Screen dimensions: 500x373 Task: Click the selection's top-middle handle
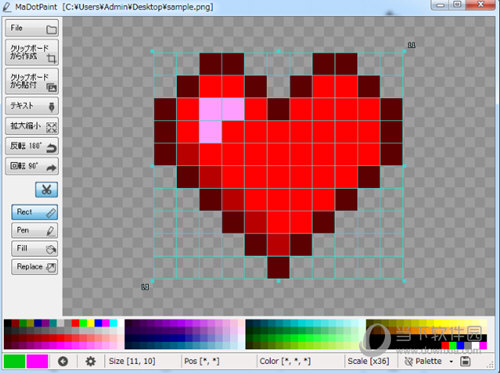coord(279,51)
